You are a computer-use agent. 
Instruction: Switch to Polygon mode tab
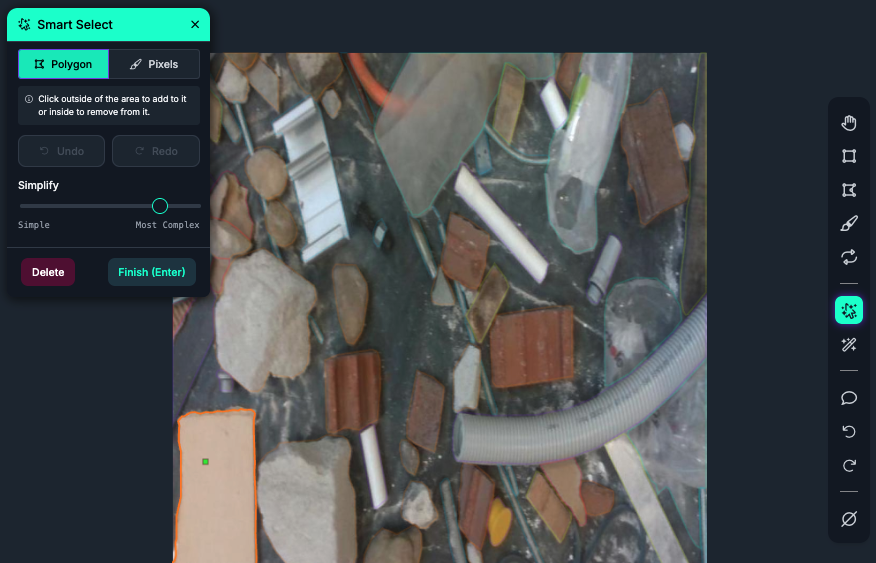[63, 64]
